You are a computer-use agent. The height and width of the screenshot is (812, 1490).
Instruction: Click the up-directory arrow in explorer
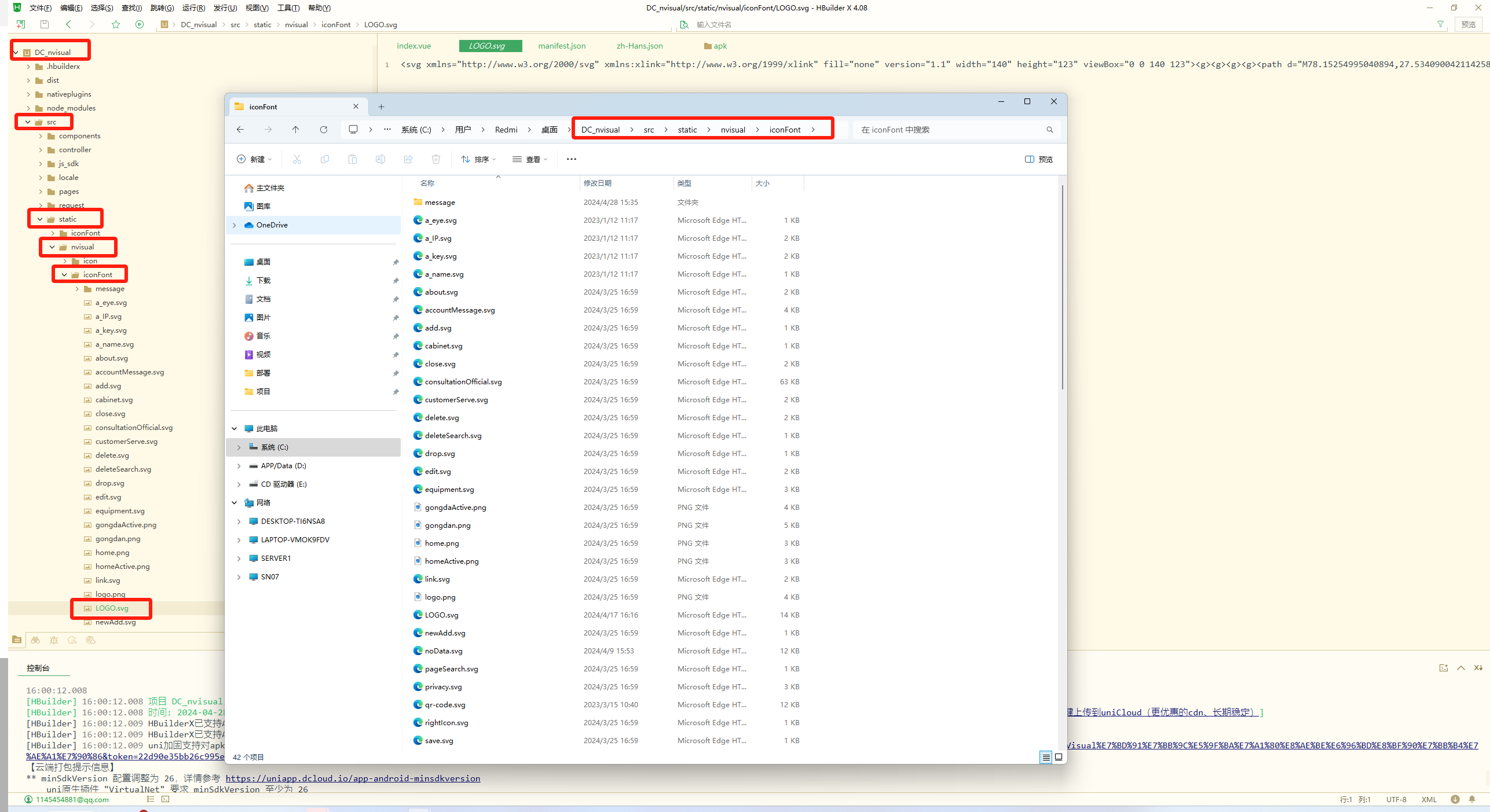(295, 130)
